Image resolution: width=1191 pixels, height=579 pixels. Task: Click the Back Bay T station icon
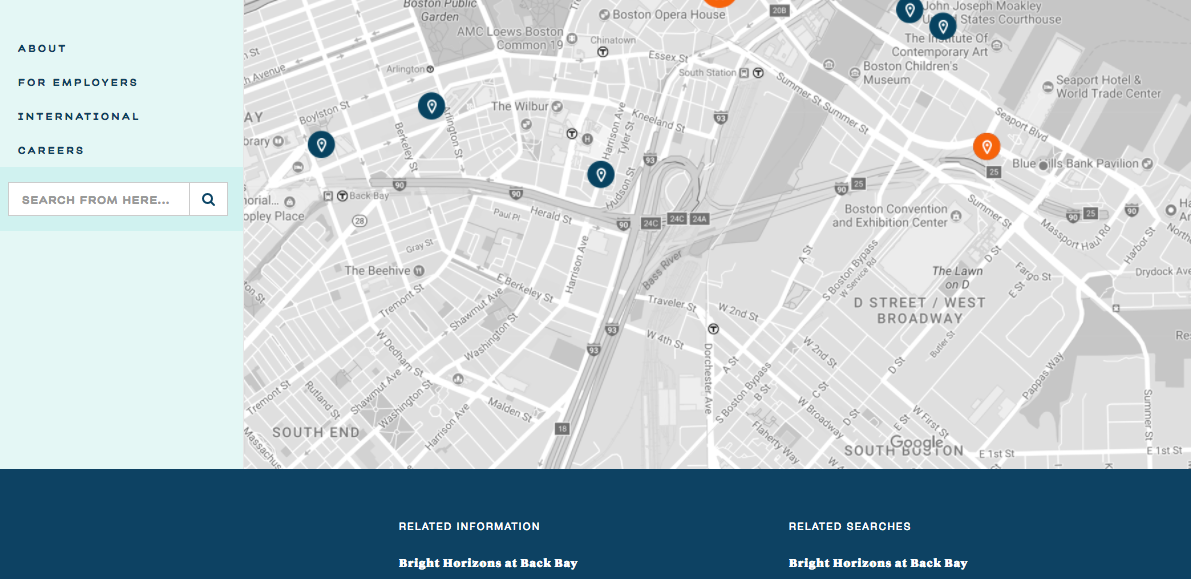(x=343, y=196)
